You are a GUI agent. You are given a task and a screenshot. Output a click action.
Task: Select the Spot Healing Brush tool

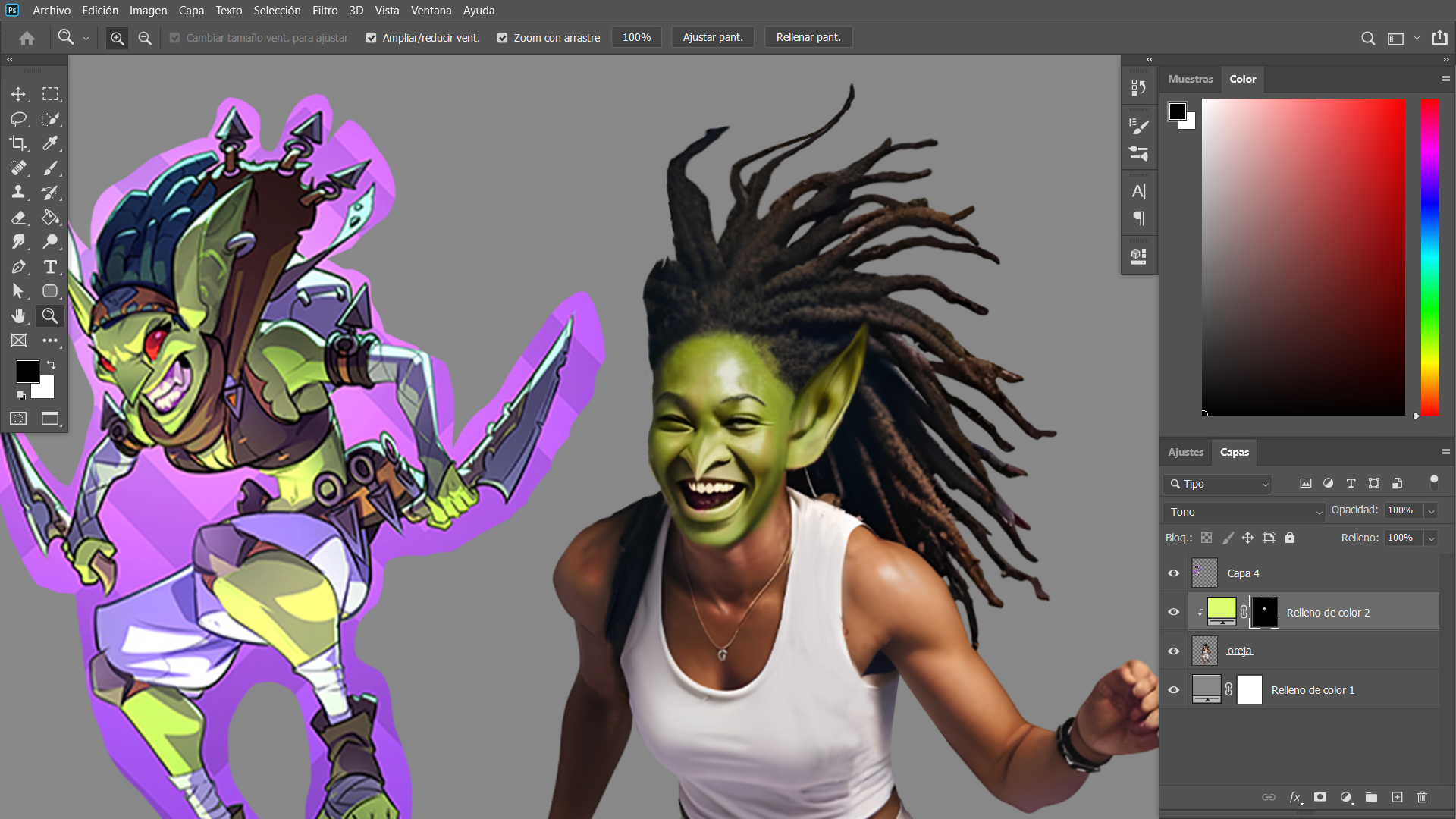(18, 168)
